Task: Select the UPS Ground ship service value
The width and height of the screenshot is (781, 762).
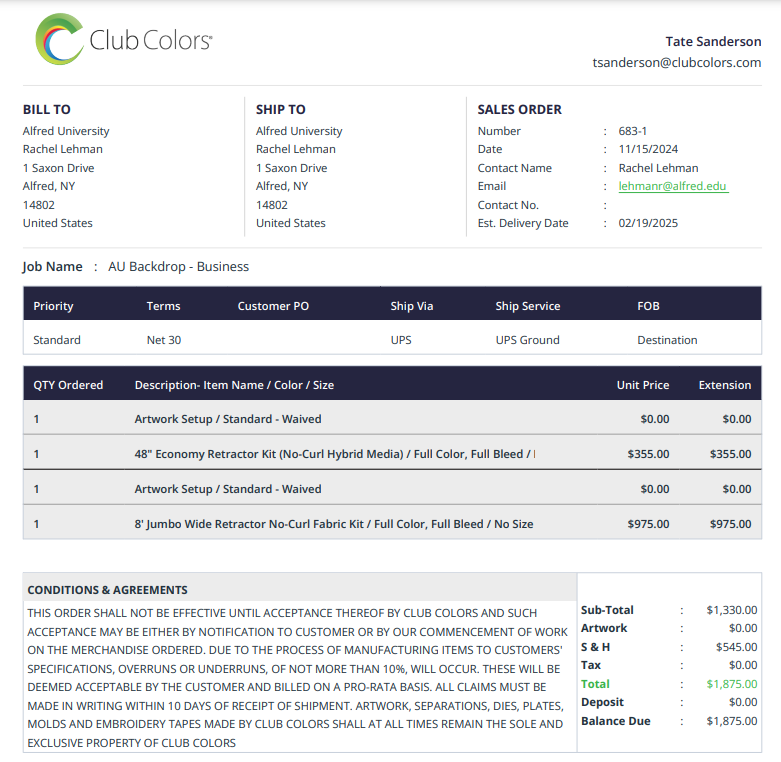Action: tap(527, 340)
